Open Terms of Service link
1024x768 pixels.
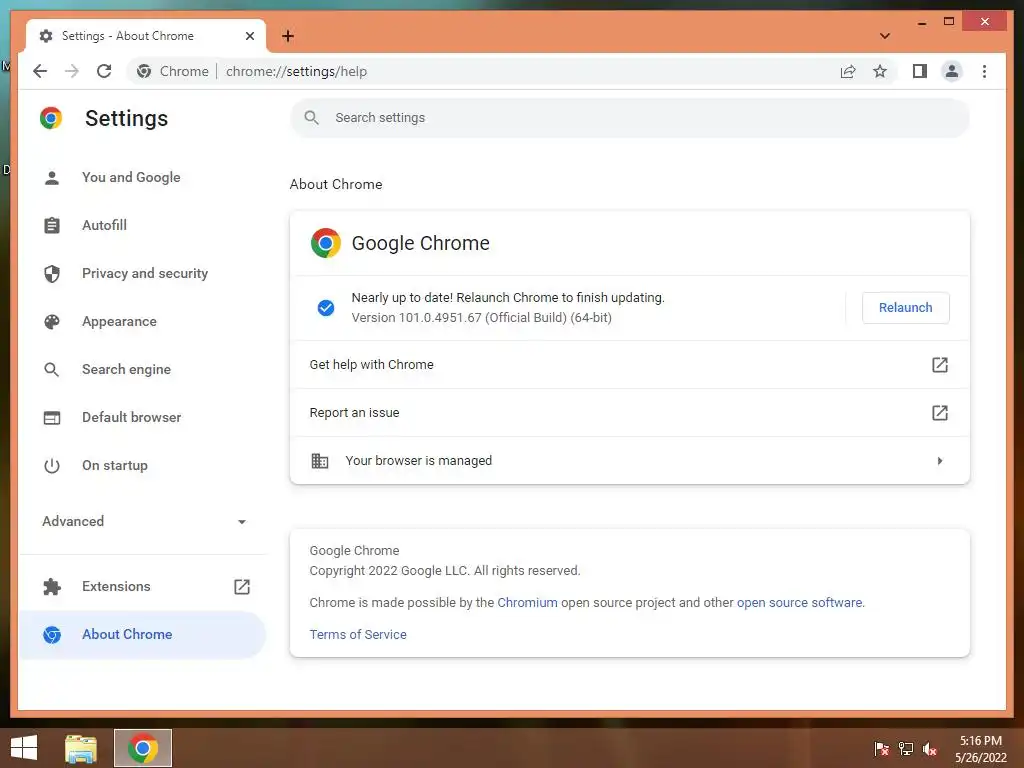pyautogui.click(x=358, y=634)
